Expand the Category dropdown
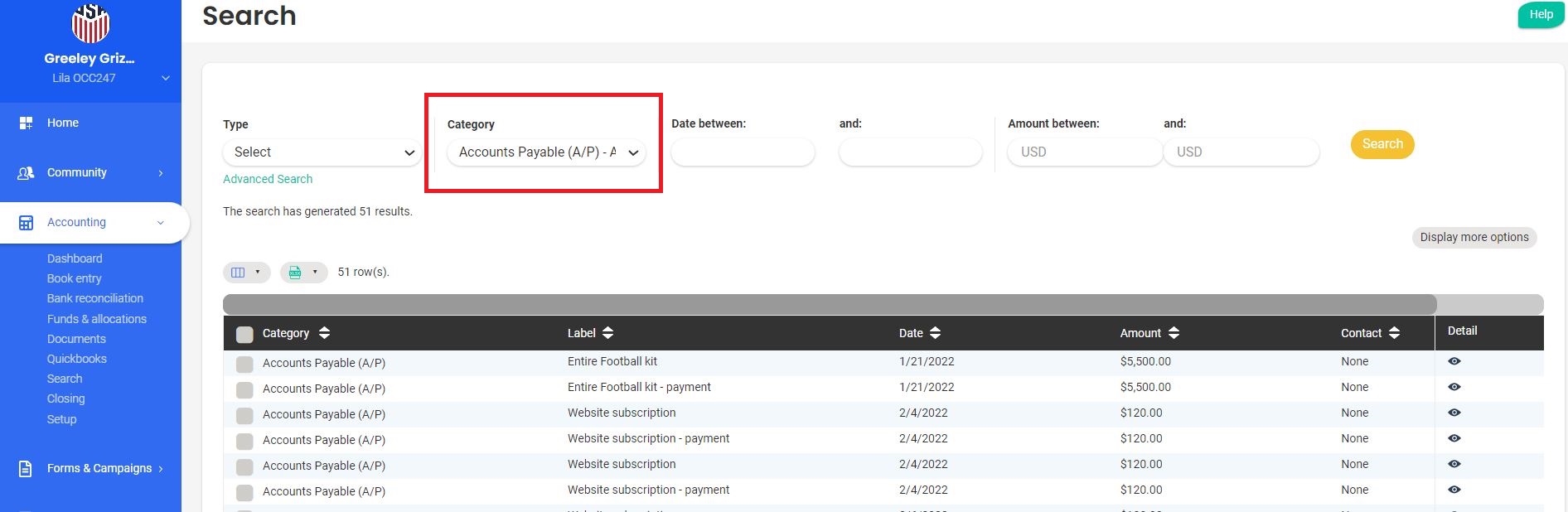Viewport: 1568px width, 512px height. pyautogui.click(x=546, y=152)
